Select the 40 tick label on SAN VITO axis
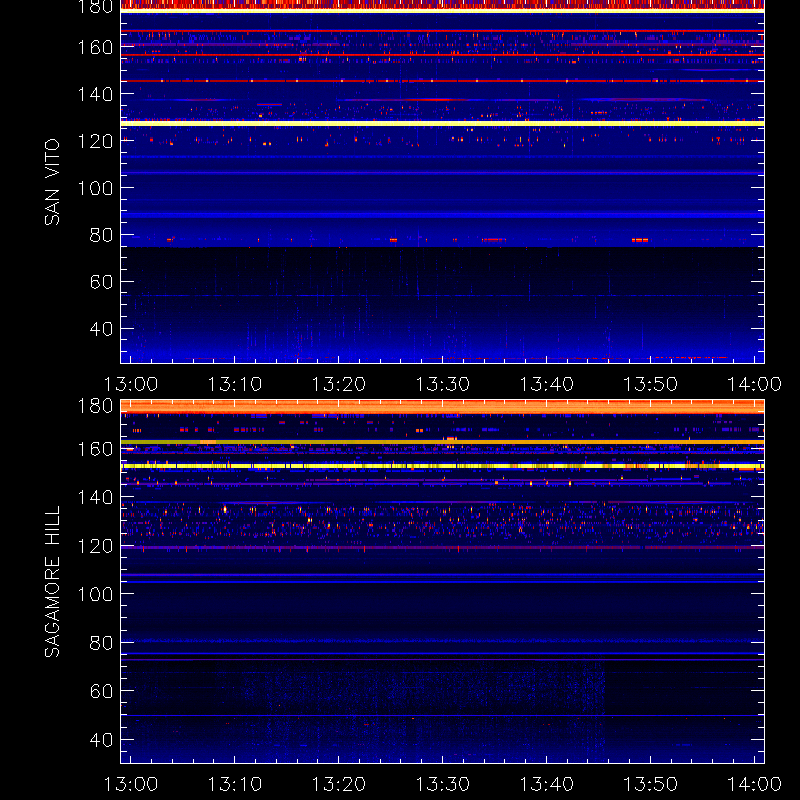800x800 pixels. tap(101, 329)
